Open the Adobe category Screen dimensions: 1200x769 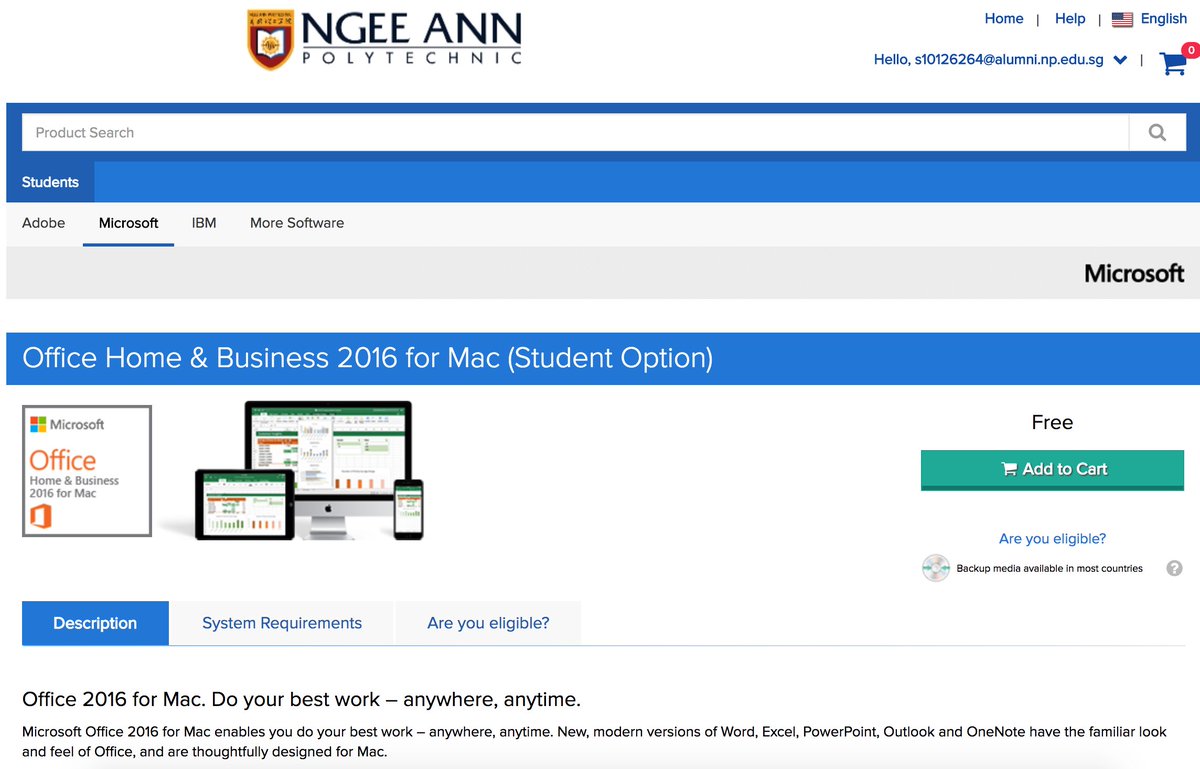click(44, 223)
